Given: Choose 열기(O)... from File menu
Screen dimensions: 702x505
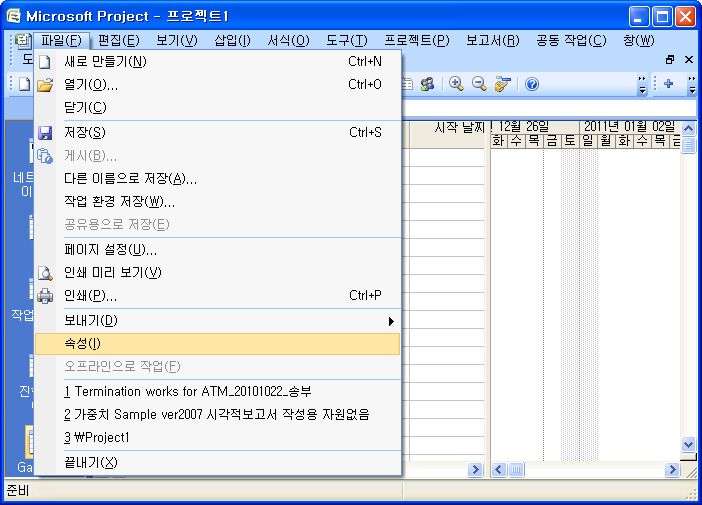Looking at the screenshot, I should pyautogui.click(x=218, y=85).
